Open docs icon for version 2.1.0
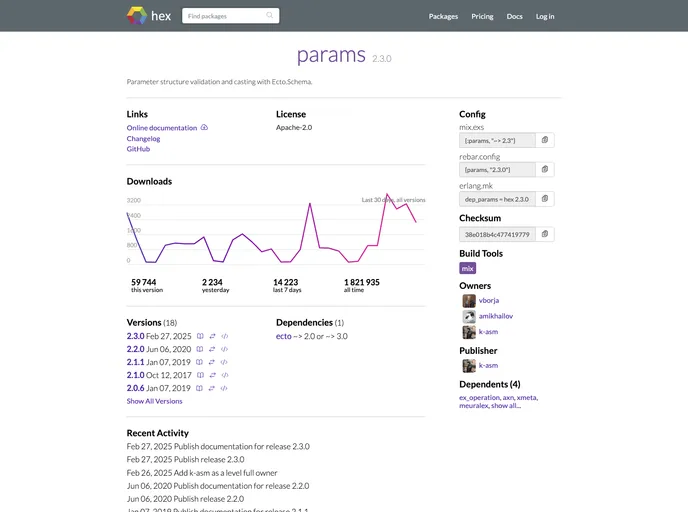Viewport: 688px width, 512px height. pos(201,375)
